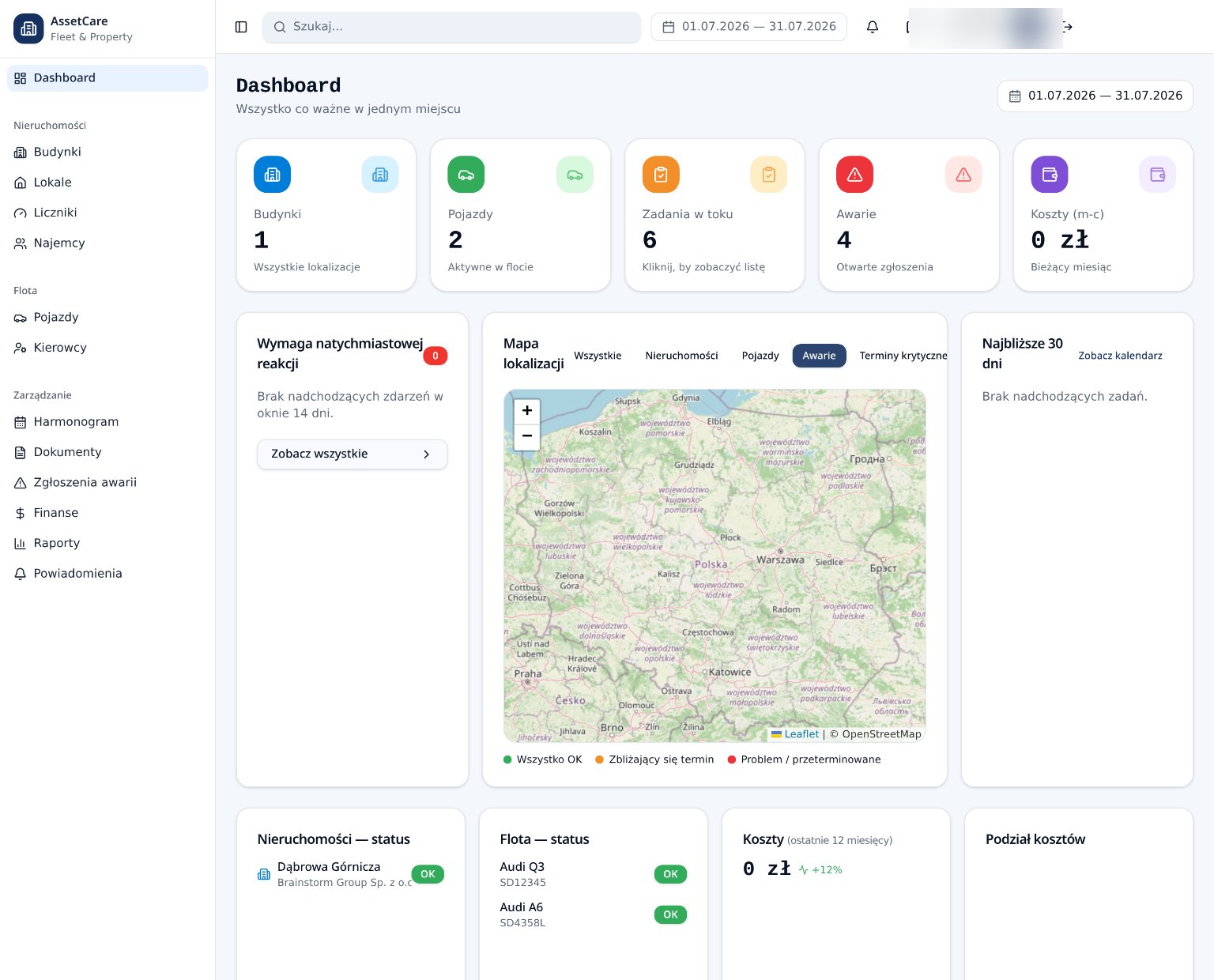This screenshot has width=1214, height=980.
Task: Open Dashboard header date range picker
Action: tap(1095, 96)
